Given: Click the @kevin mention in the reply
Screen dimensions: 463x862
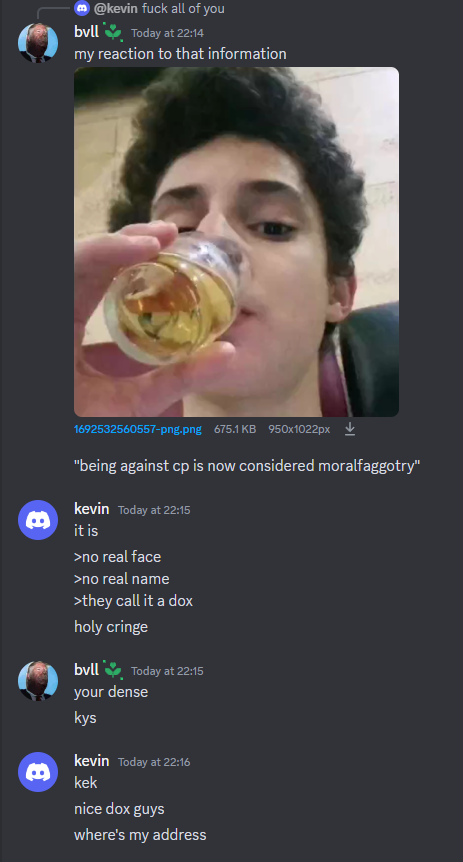Looking at the screenshot, I should 115,9.
